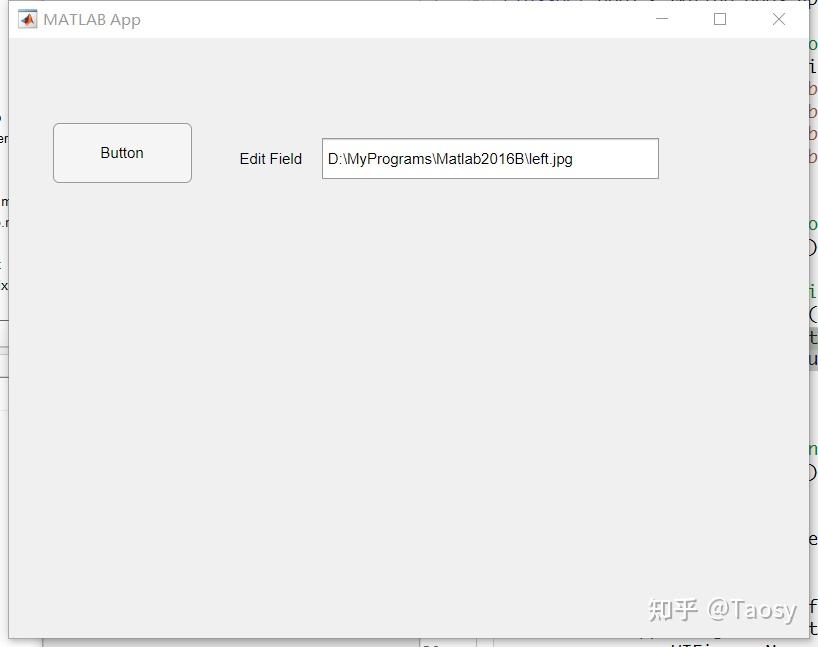Minimize the MATLAB App window
818x647 pixels.
point(661,18)
